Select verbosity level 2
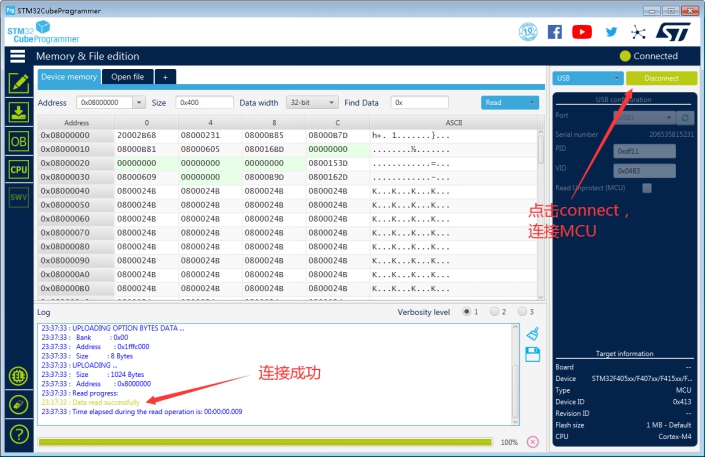The image size is (705, 457). 494,311
